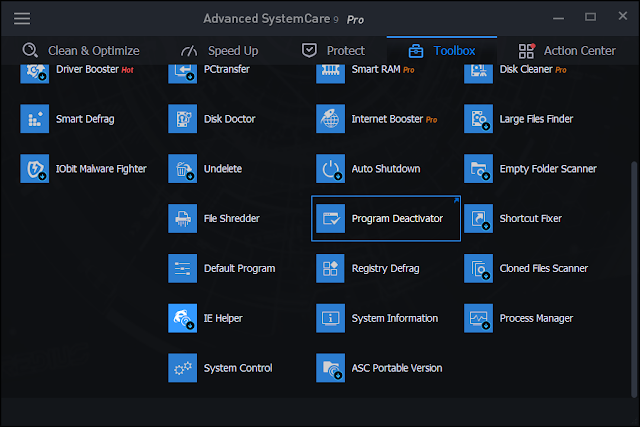Click Program Deactivator text label
The width and height of the screenshot is (640, 427).
point(397,219)
